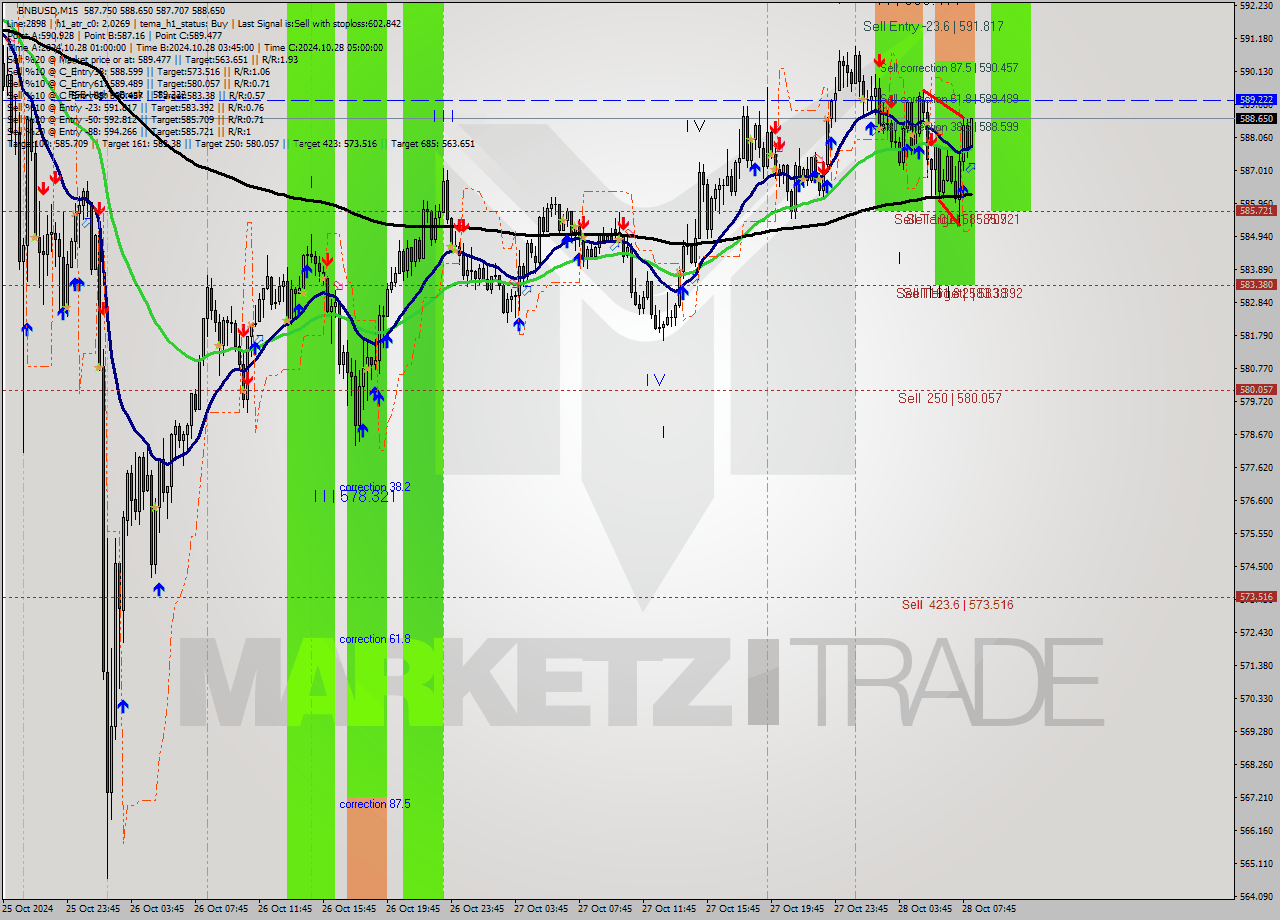Click 'Sell correction 38 | 588.599' label
The width and height of the screenshot is (1280, 920).
click(x=948, y=127)
